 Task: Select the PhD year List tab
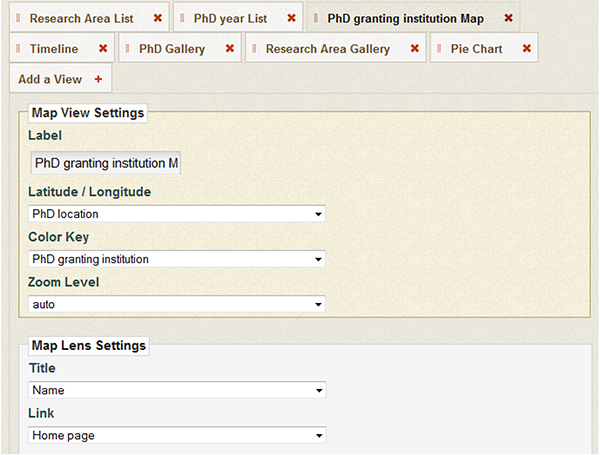(x=230, y=19)
